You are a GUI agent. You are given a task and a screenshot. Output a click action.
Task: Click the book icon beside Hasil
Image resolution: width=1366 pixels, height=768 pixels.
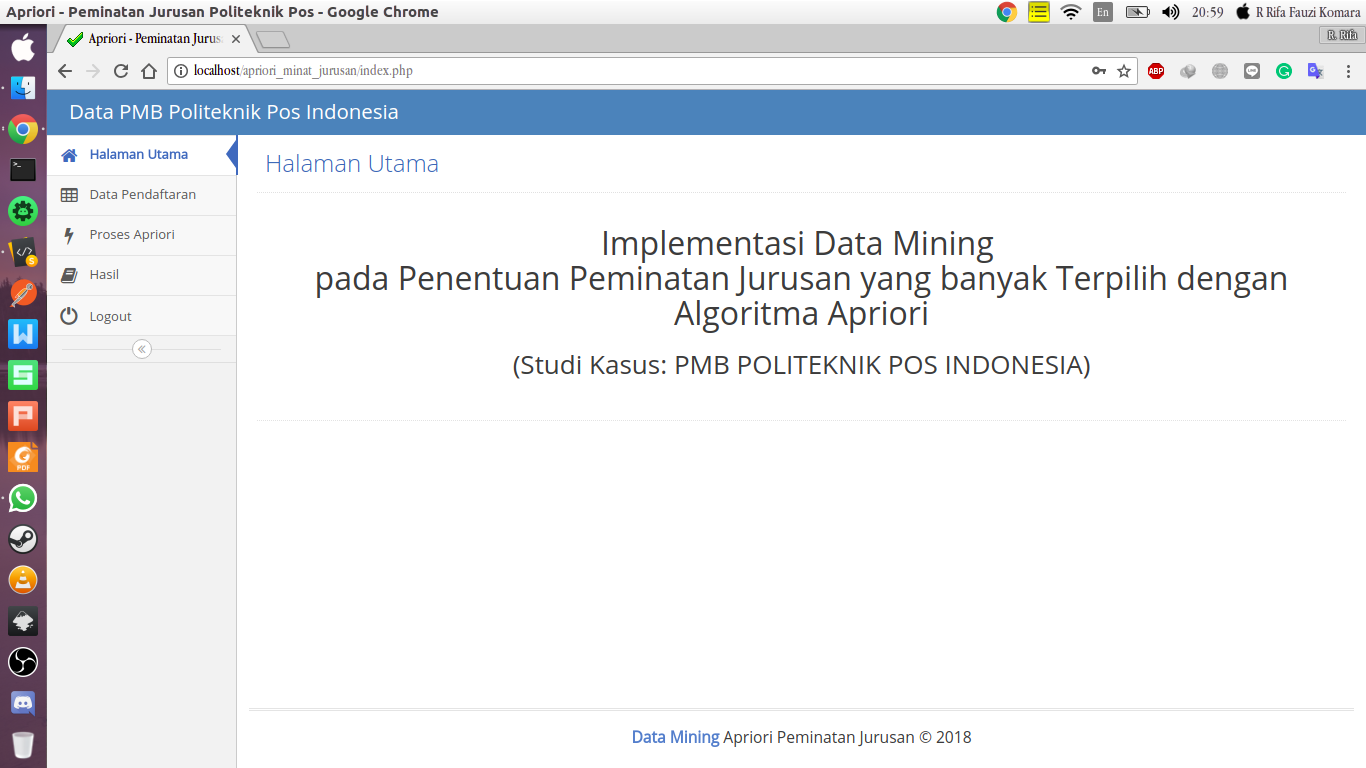[69, 275]
